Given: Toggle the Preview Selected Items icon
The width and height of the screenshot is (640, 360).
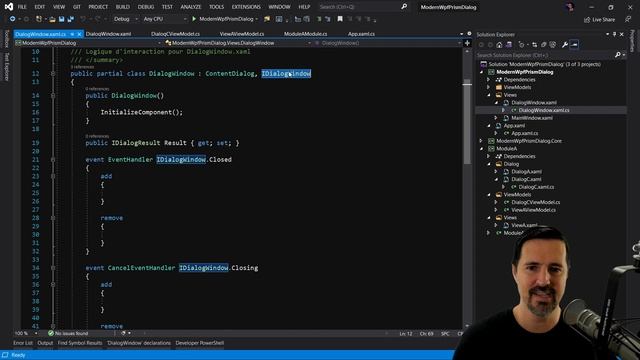Looking at the screenshot, I should coord(574,44).
